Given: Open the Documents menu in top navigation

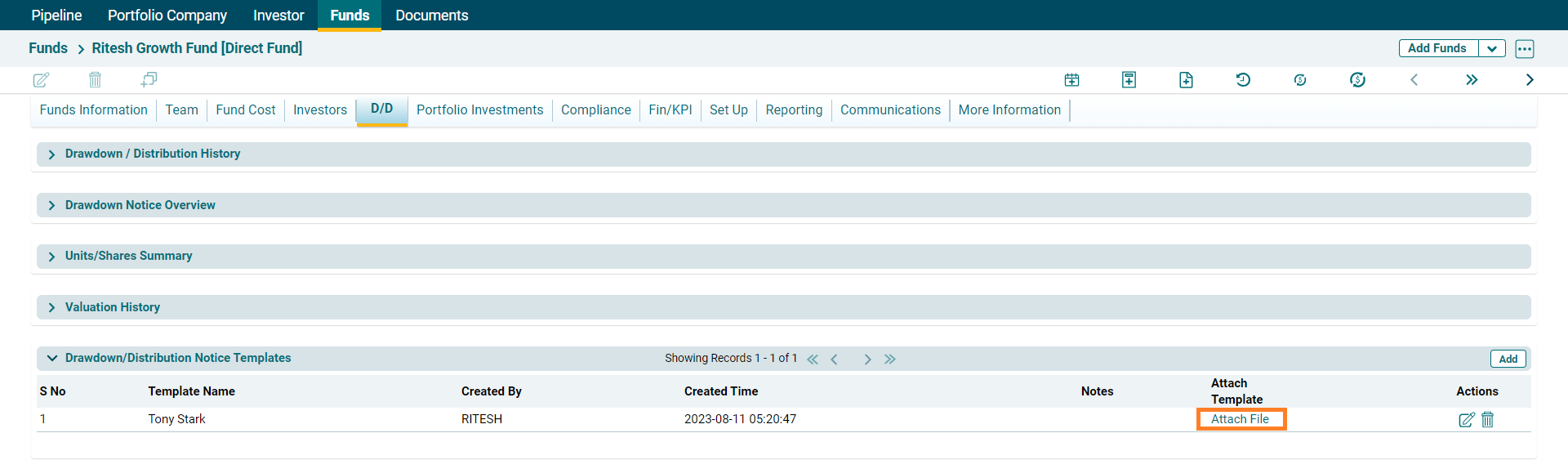Looking at the screenshot, I should [x=431, y=16].
